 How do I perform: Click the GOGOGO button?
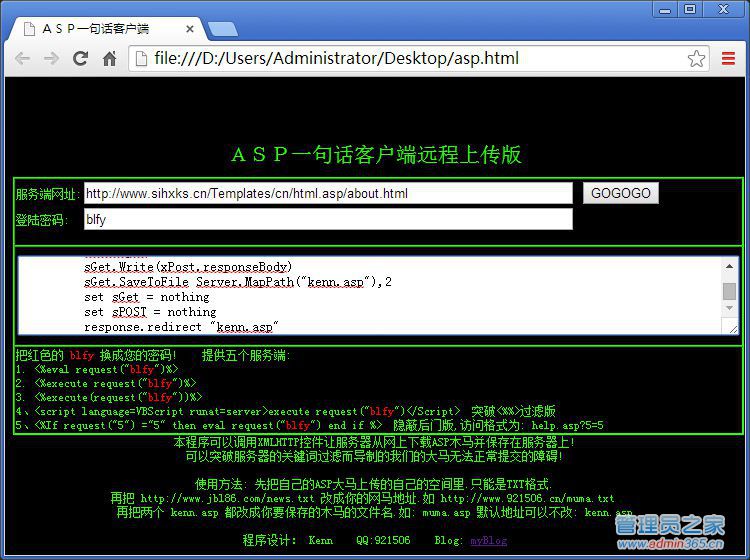click(x=620, y=193)
